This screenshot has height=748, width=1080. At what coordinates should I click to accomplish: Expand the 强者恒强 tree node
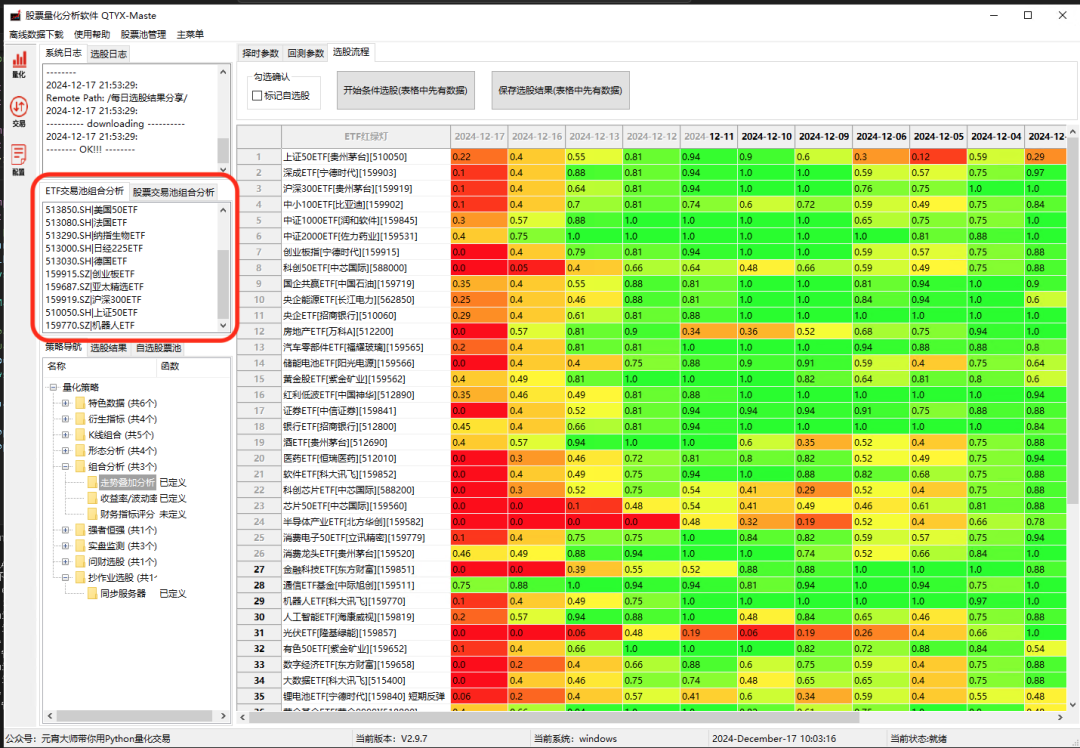pos(65,530)
